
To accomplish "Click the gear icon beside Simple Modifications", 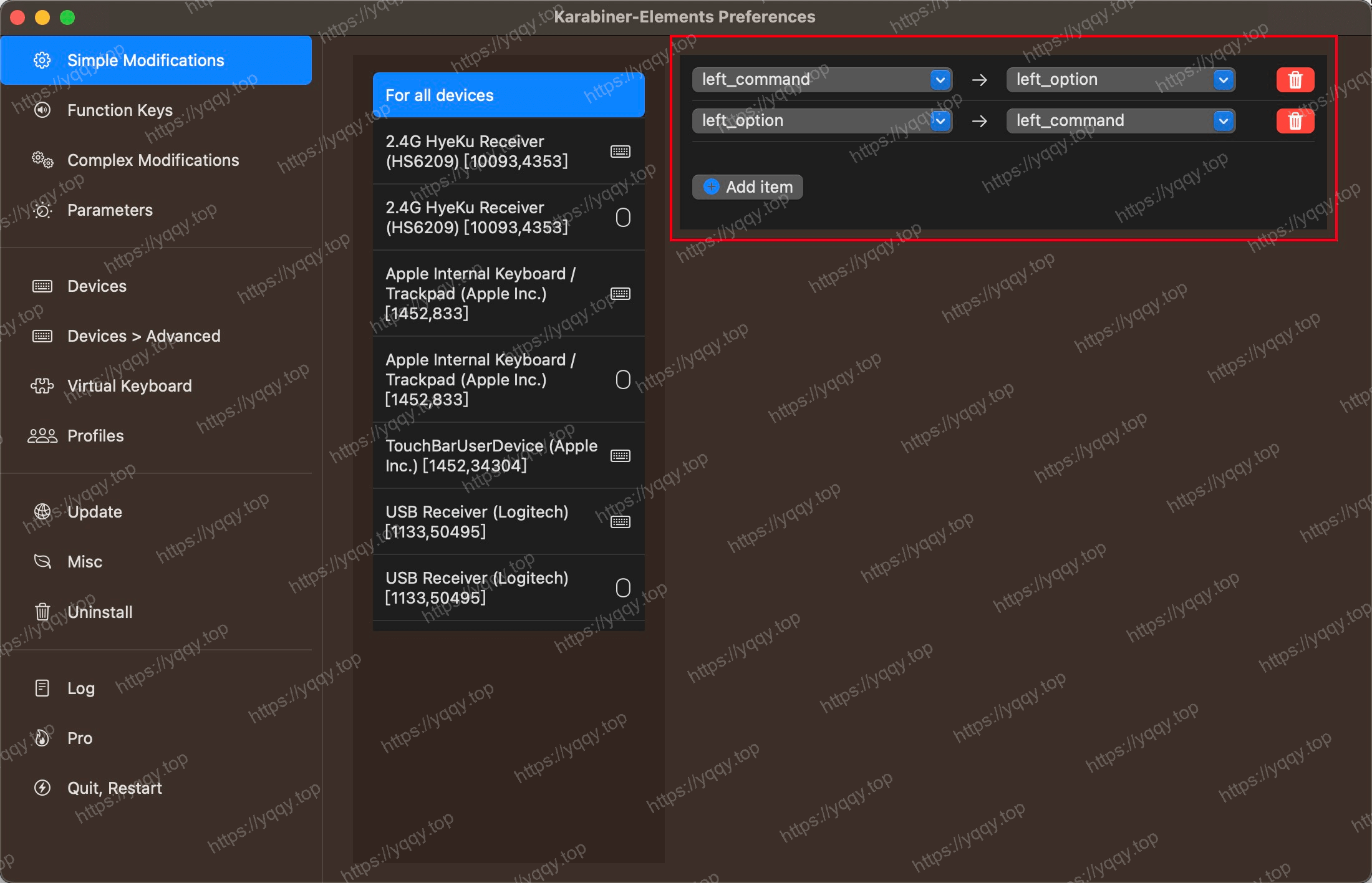I will tap(42, 60).
